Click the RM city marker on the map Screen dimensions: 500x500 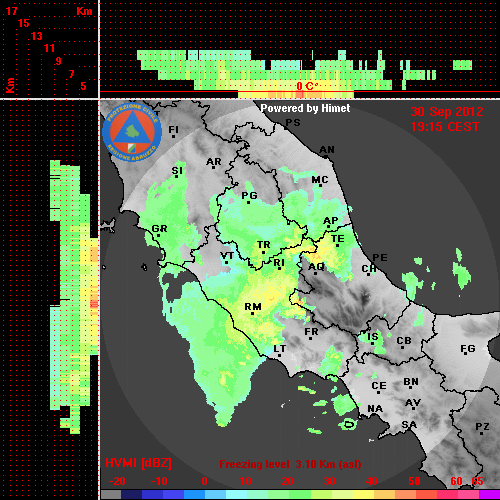pos(252,314)
